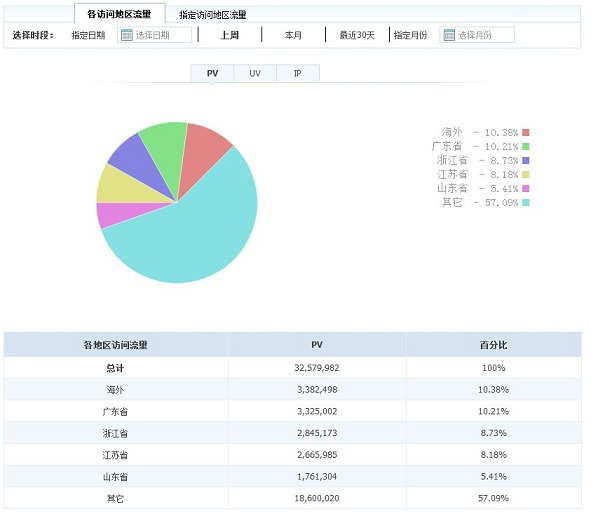Select the PV chart tab
Image resolution: width=591 pixels, height=516 pixels.
[213, 73]
